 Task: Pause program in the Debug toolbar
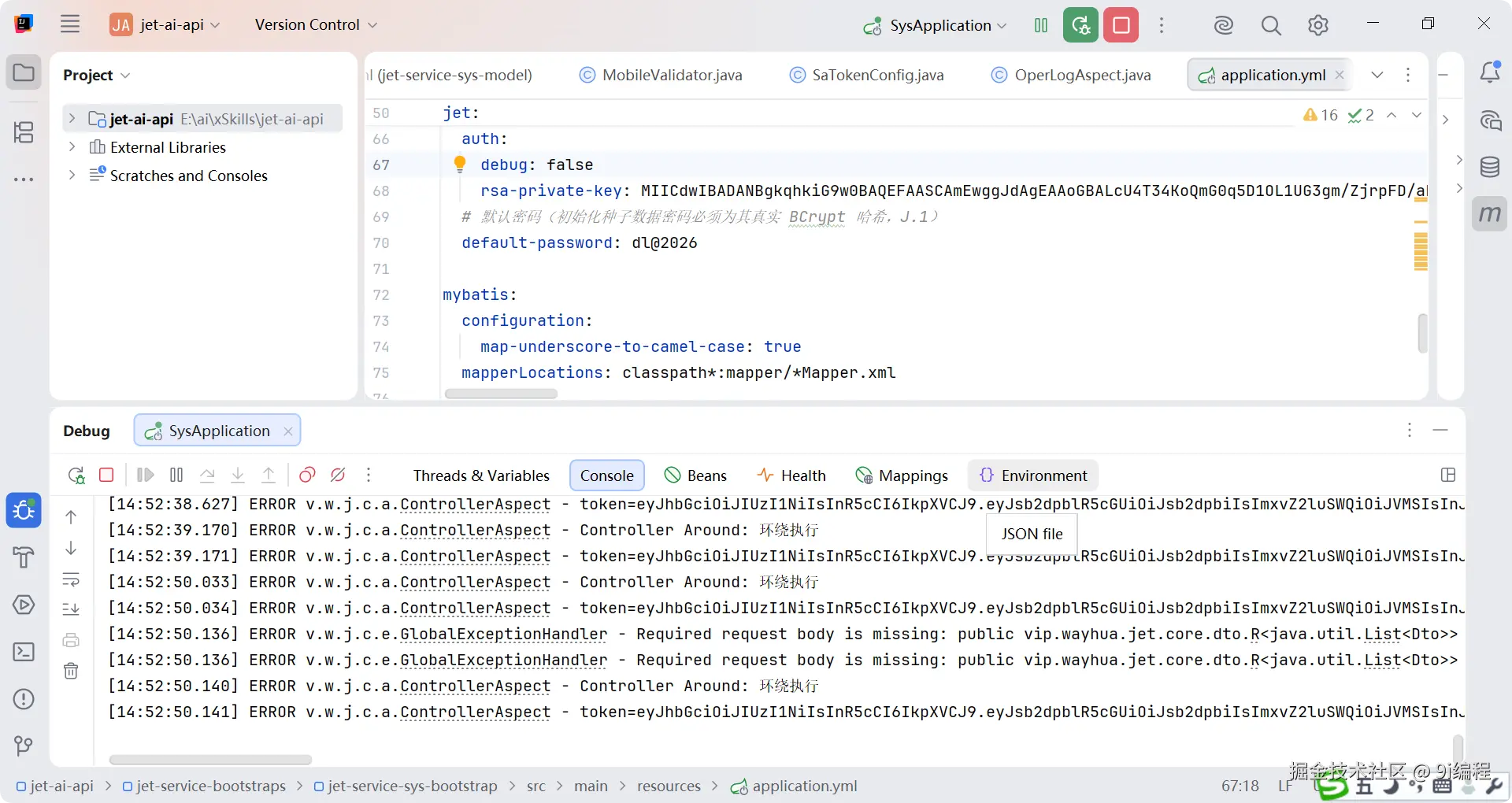(x=176, y=475)
